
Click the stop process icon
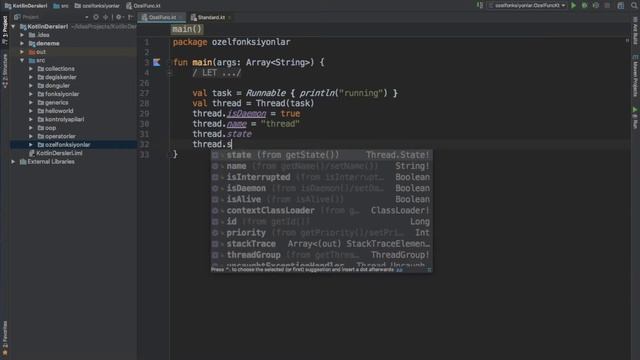tap(607, 6)
